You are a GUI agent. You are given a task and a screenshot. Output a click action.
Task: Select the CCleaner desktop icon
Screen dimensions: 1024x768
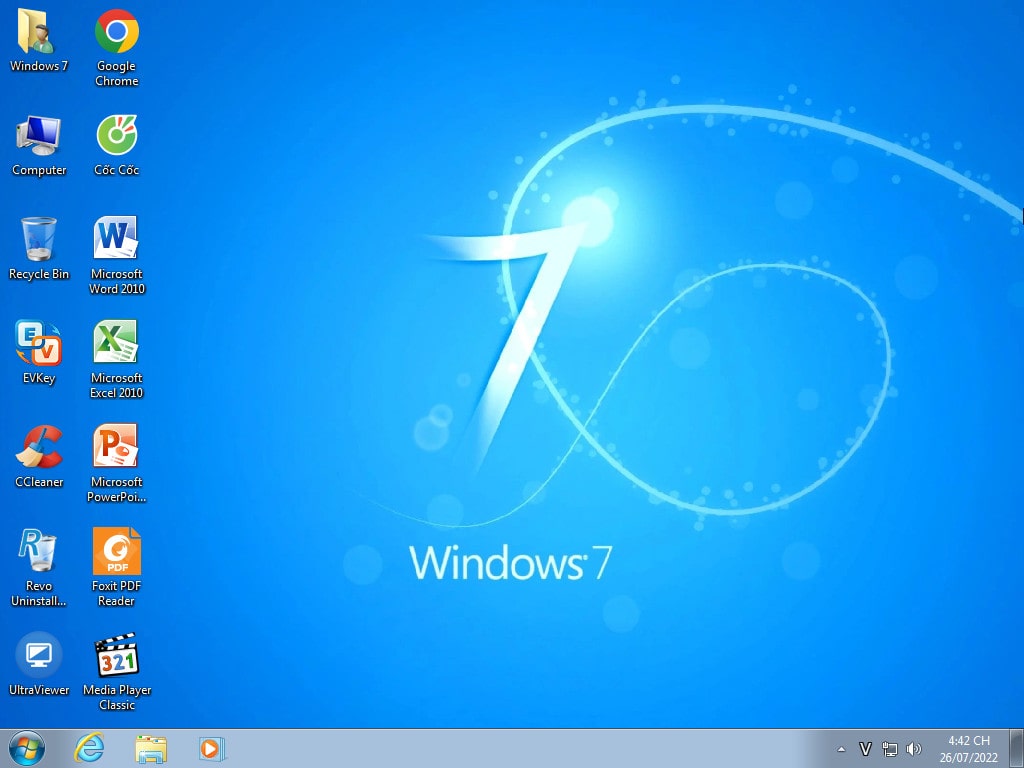point(39,456)
